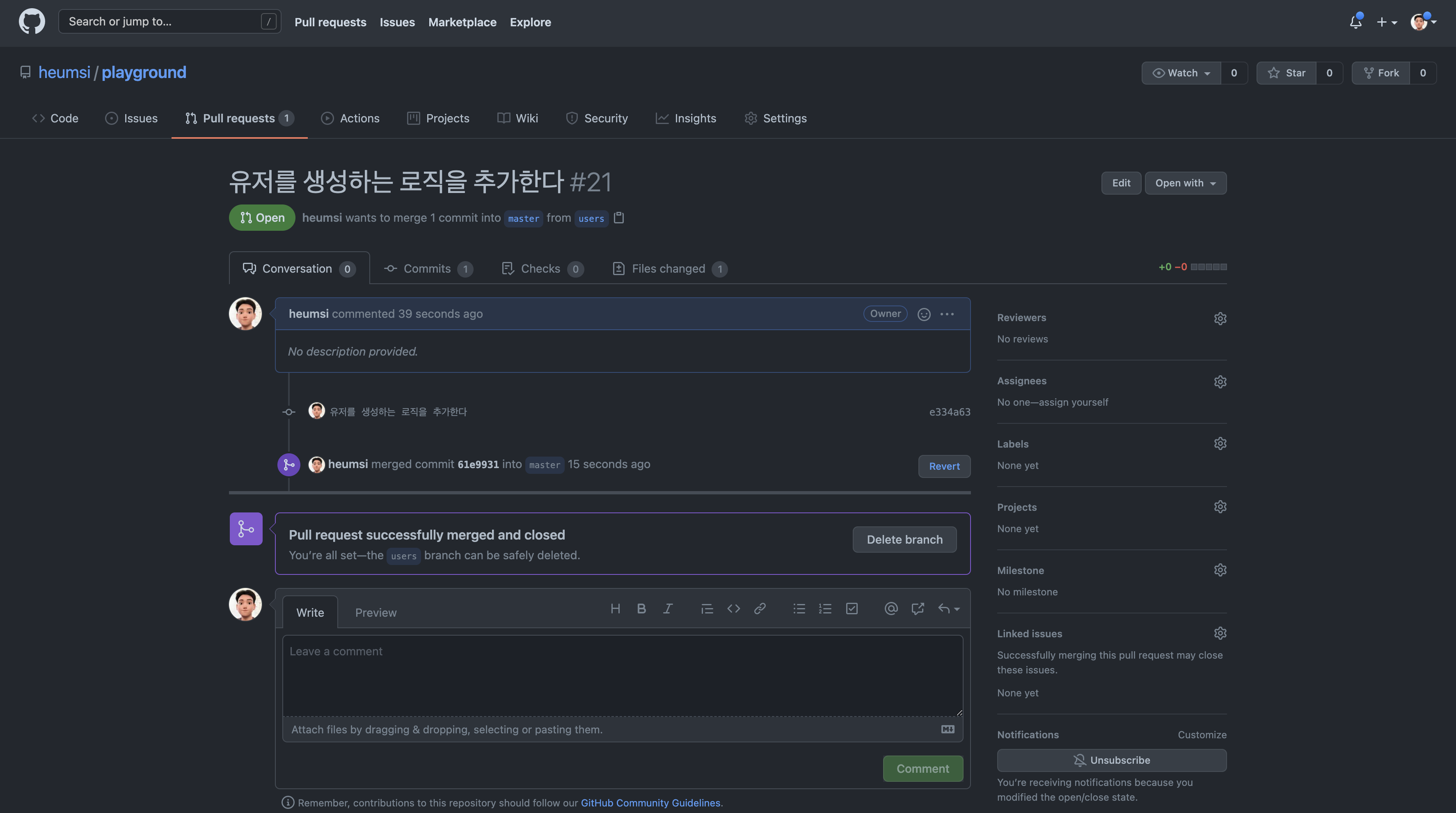Add a reaction with the smiley icon
The width and height of the screenshot is (1456, 813).
tap(924, 315)
